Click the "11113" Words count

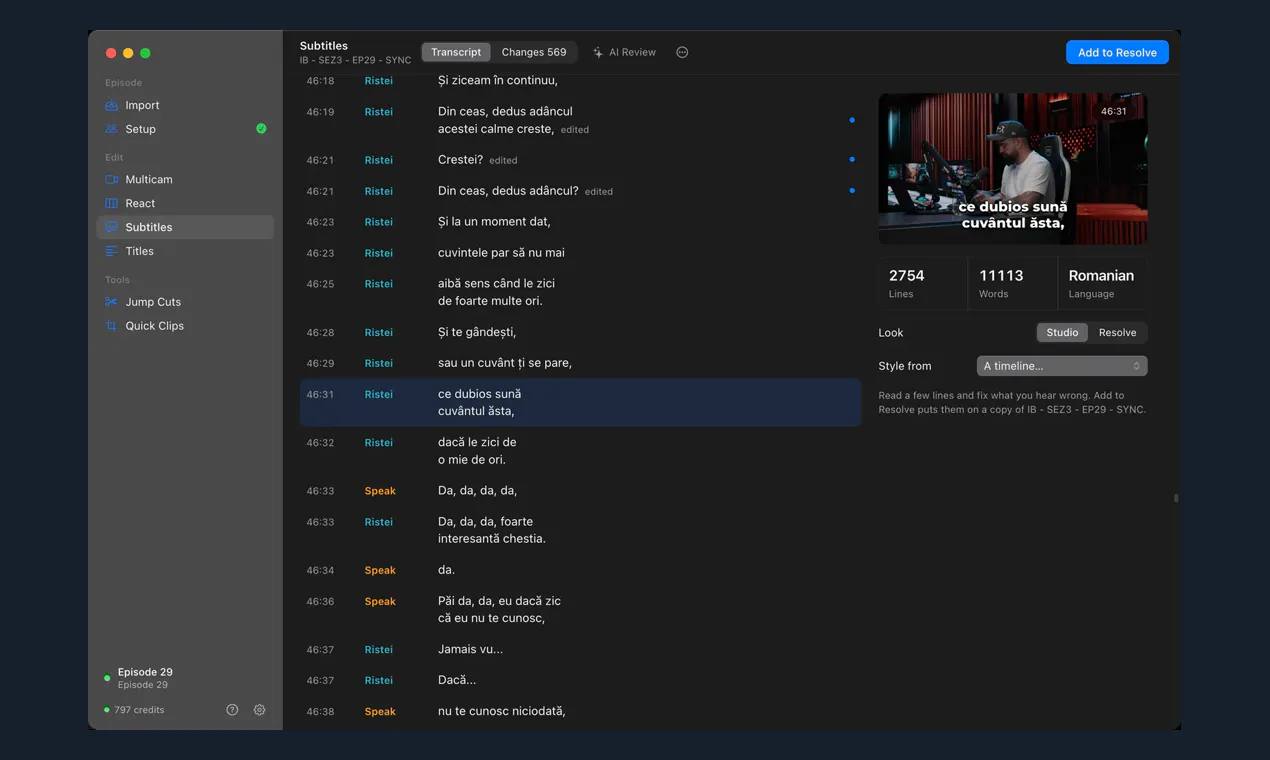point(1001,276)
